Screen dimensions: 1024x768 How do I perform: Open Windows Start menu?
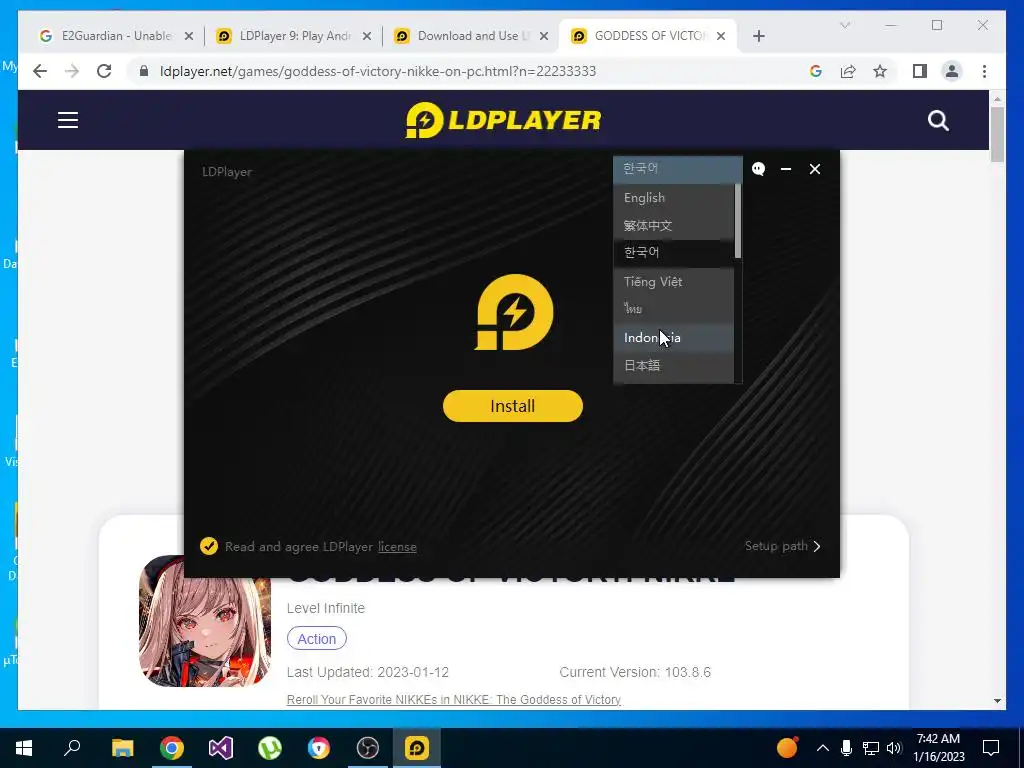[x=24, y=748]
